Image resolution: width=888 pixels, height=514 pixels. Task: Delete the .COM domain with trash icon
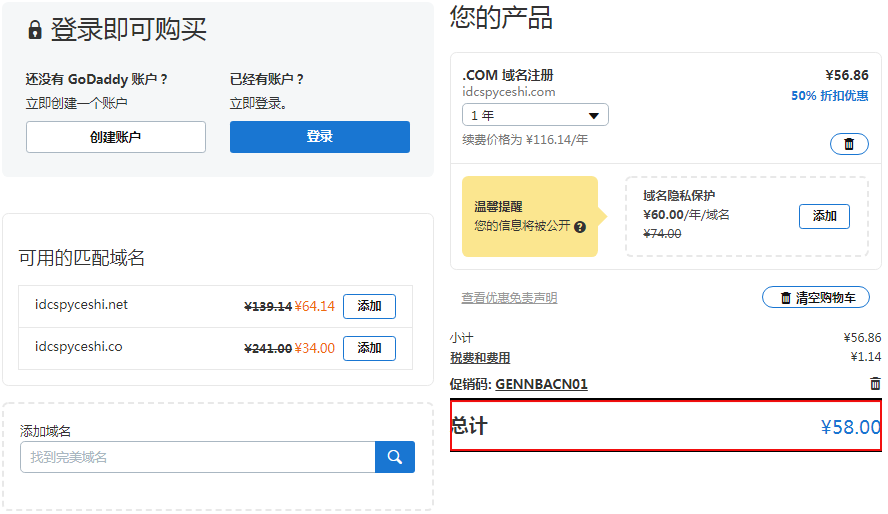[849, 144]
